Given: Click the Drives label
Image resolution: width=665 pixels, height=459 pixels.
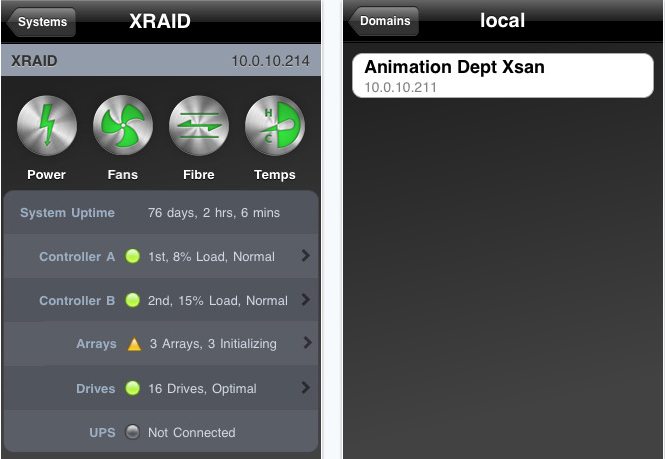Looking at the screenshot, I should [x=95, y=389].
